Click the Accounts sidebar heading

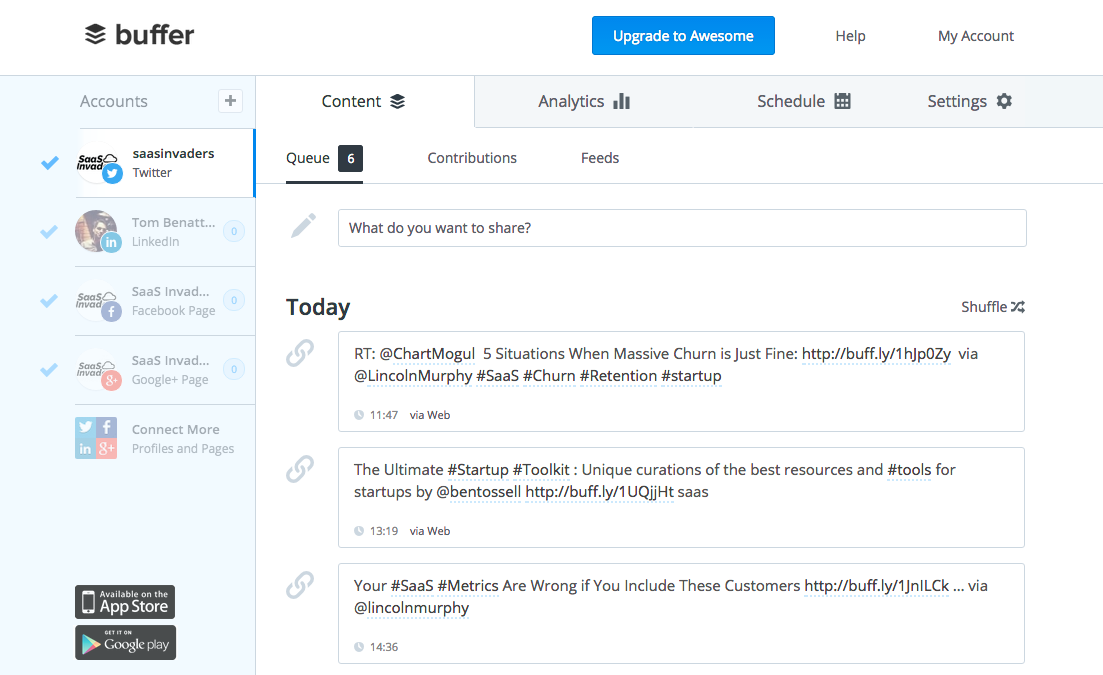click(x=113, y=101)
